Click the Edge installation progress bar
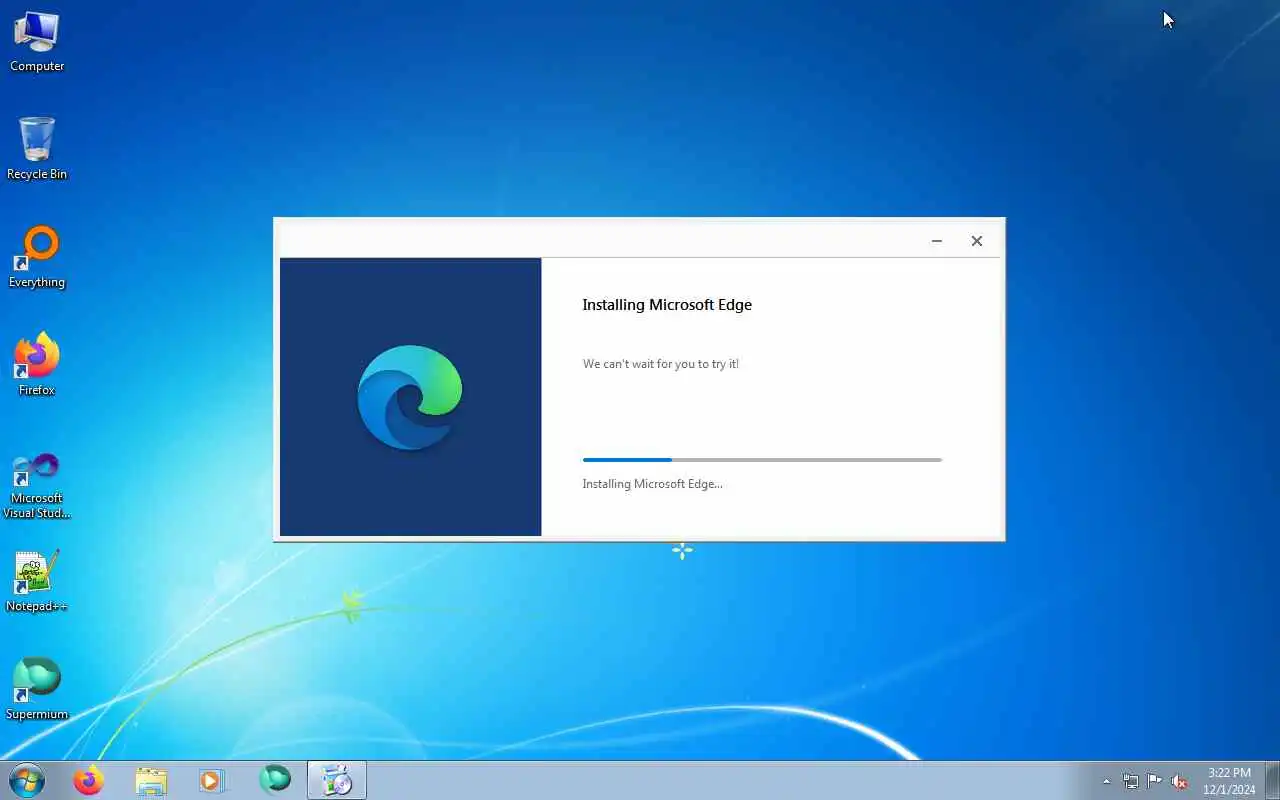Image resolution: width=1280 pixels, height=800 pixels. point(762,460)
